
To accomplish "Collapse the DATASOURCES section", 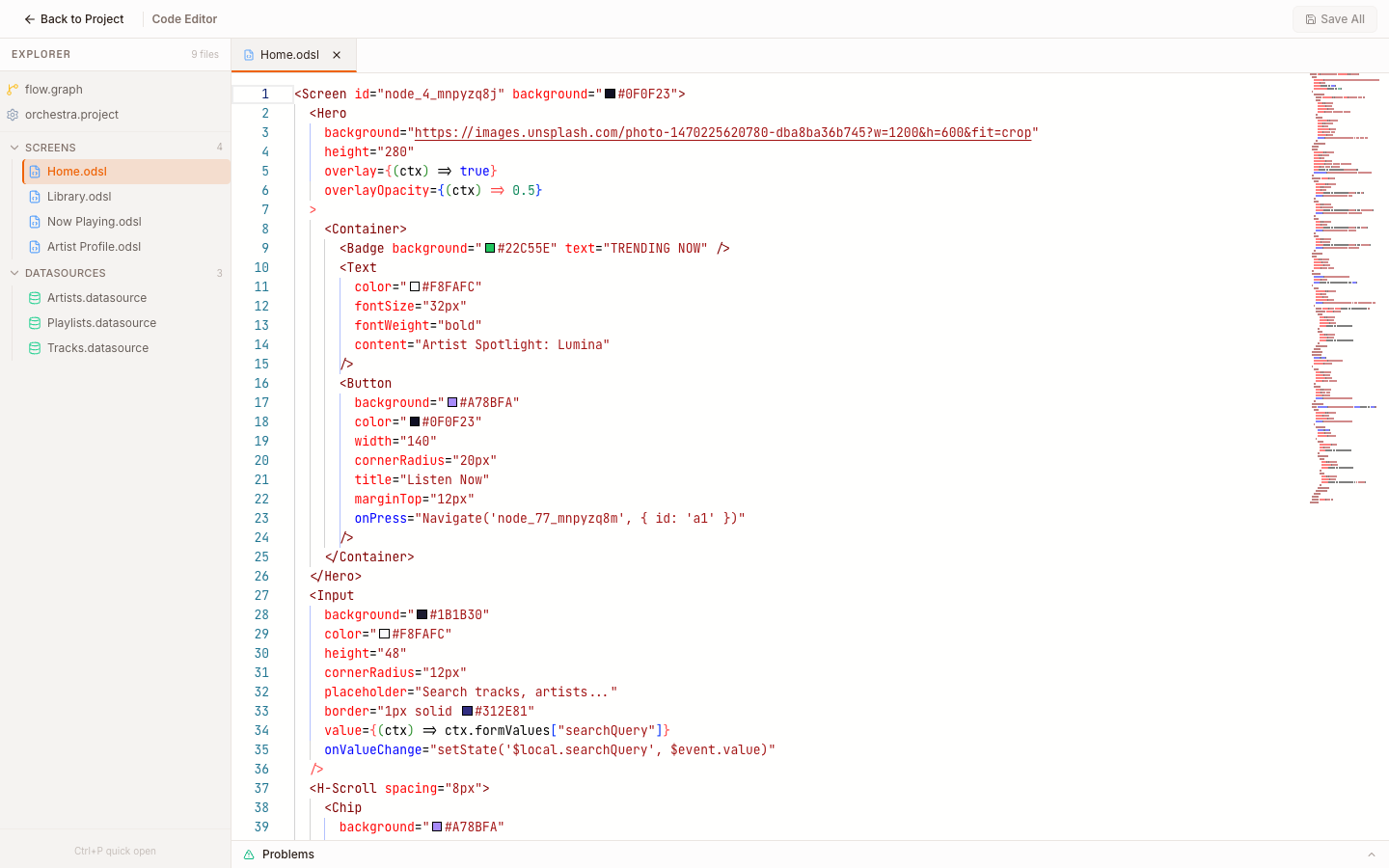I will (14, 273).
